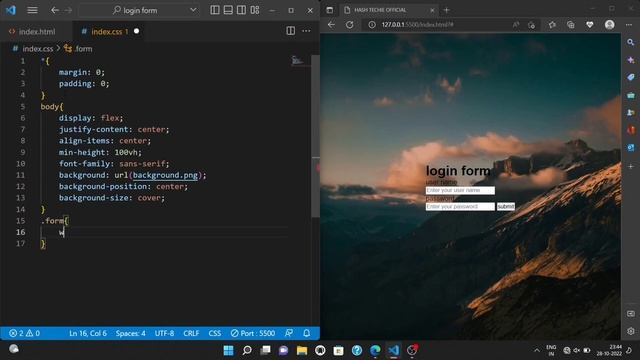
Task: Split the editor to the right
Action: pos(291,31)
